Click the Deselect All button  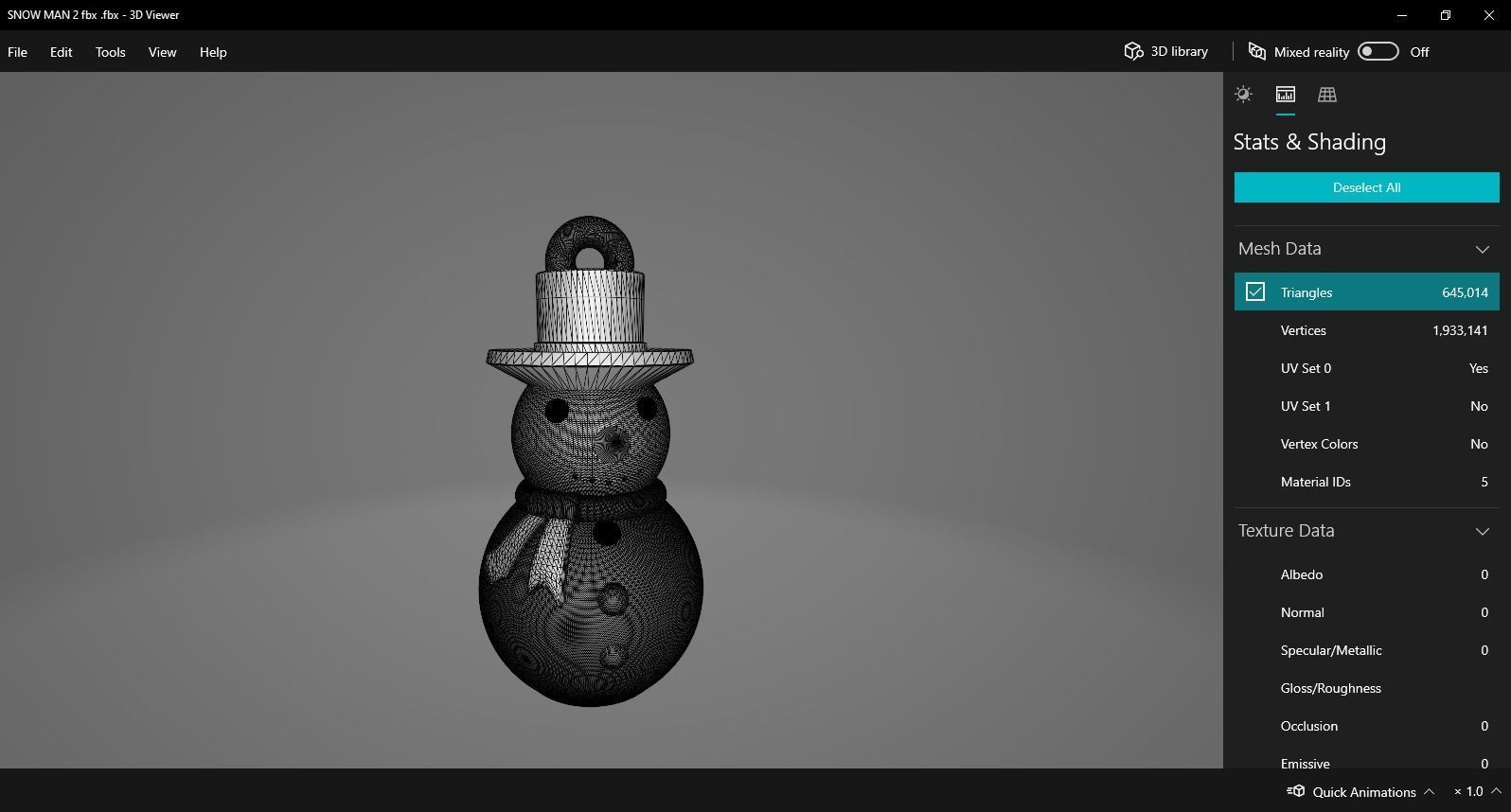pos(1366,187)
